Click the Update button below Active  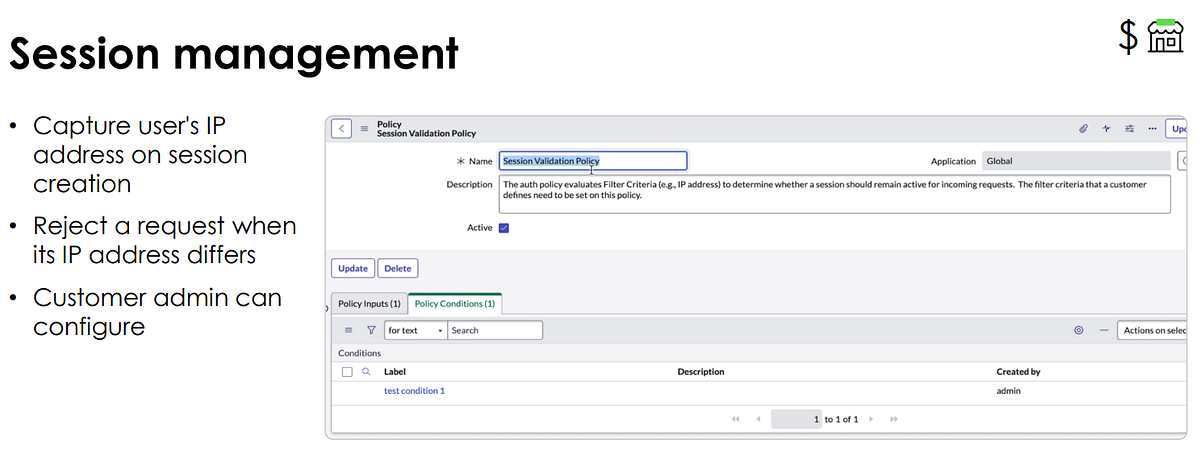tap(353, 268)
